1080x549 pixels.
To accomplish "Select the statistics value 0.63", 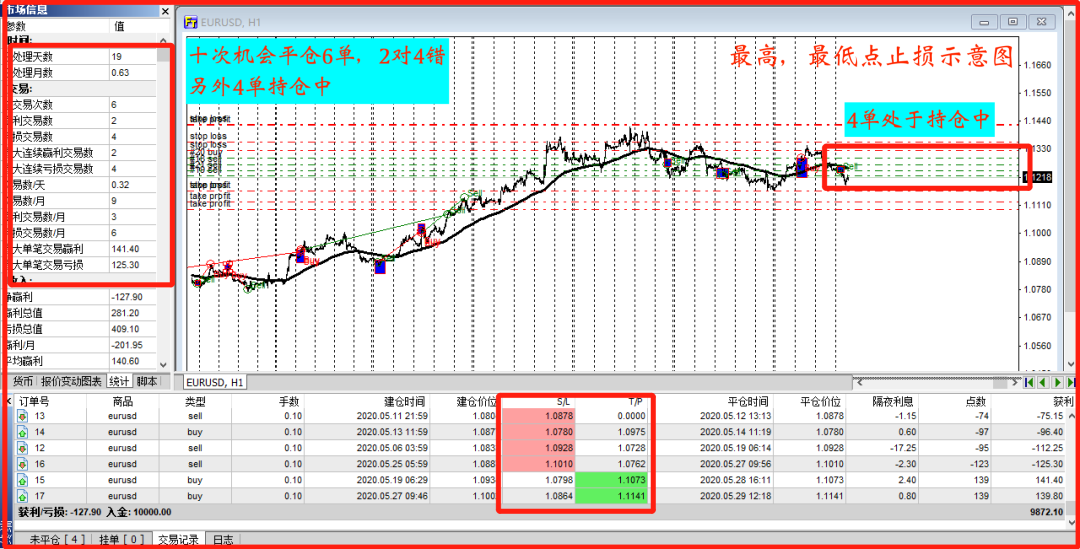I will pyautogui.click(x=121, y=72).
